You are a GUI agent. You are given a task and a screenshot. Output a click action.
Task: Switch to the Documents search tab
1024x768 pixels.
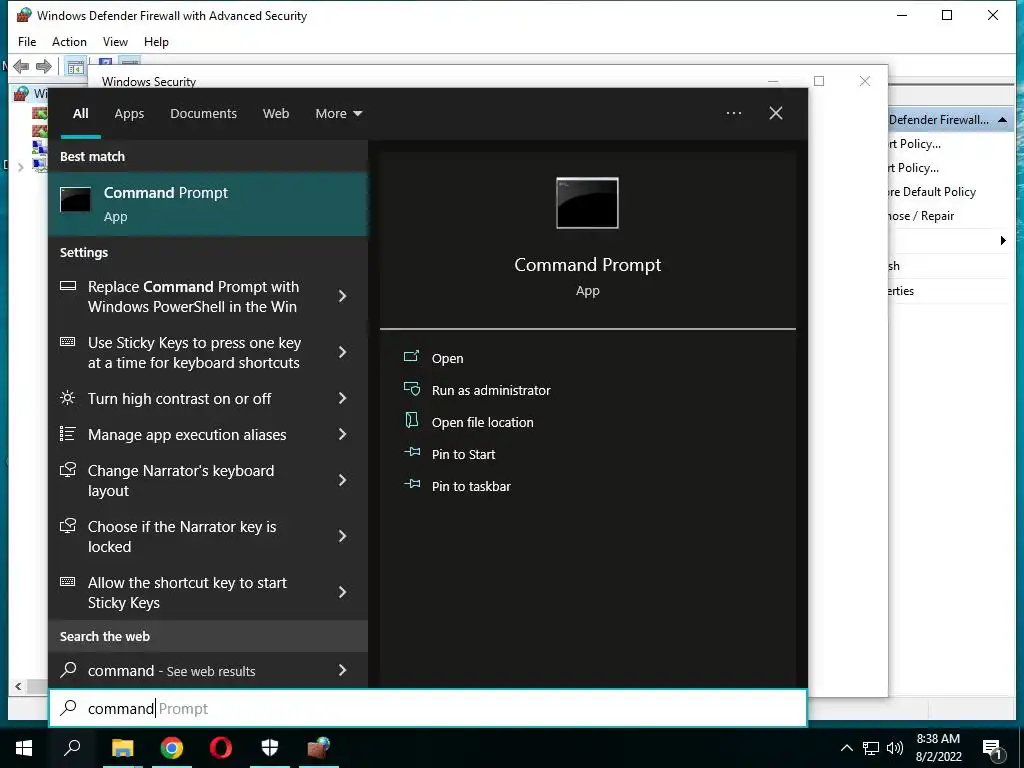(x=203, y=114)
